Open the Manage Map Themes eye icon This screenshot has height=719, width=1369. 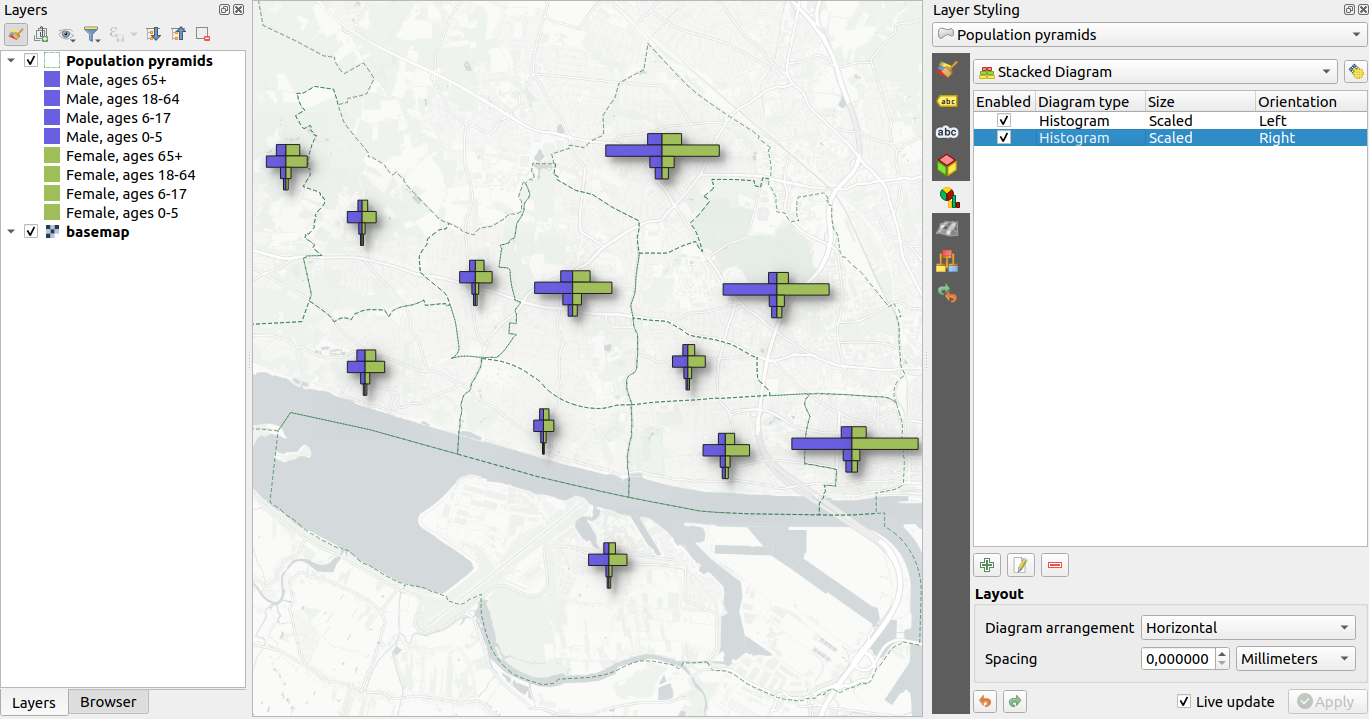coord(66,33)
